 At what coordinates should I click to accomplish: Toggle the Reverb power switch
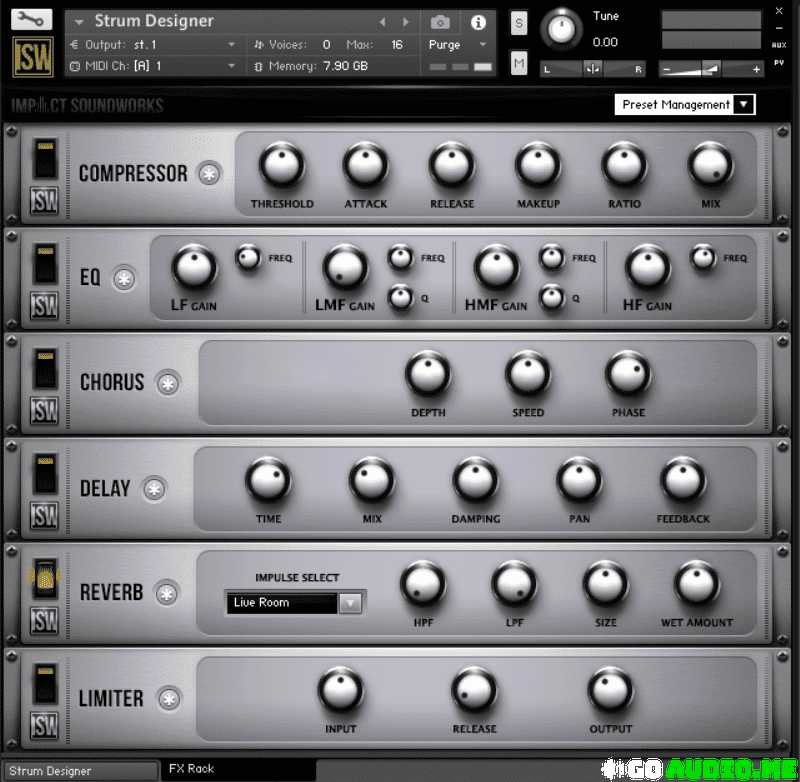pos(44,579)
